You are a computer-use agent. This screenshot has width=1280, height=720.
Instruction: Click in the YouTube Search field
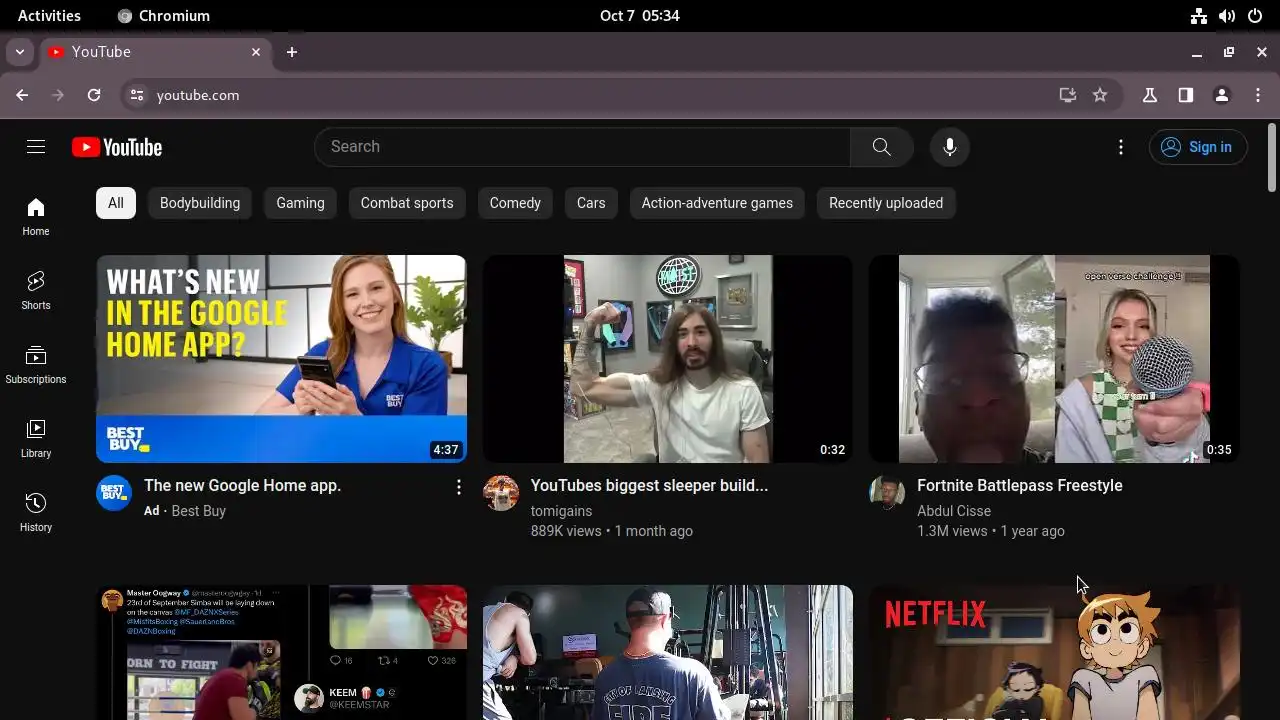[582, 147]
